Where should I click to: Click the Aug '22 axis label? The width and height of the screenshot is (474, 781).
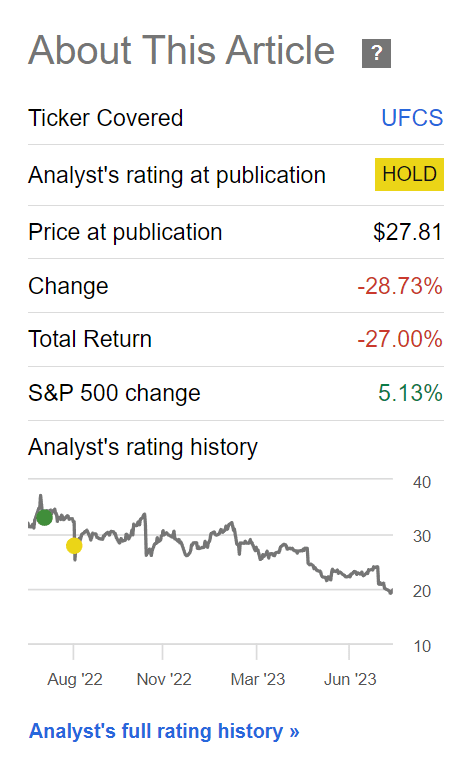(75, 679)
